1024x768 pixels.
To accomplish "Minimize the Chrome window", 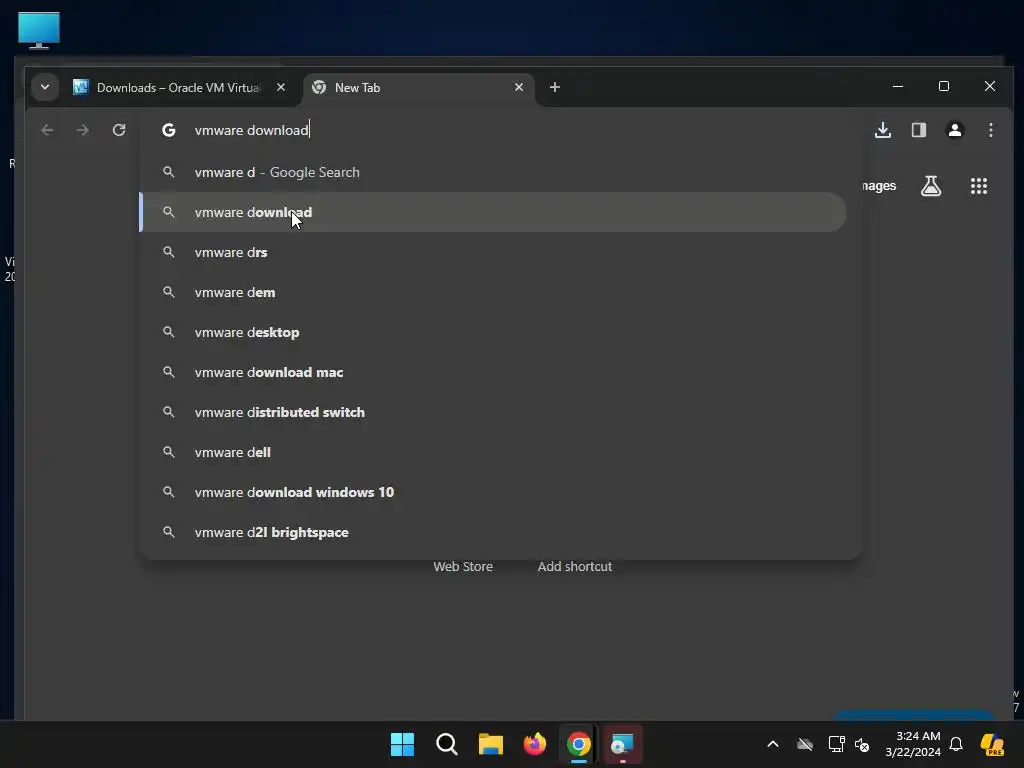I will [898, 86].
